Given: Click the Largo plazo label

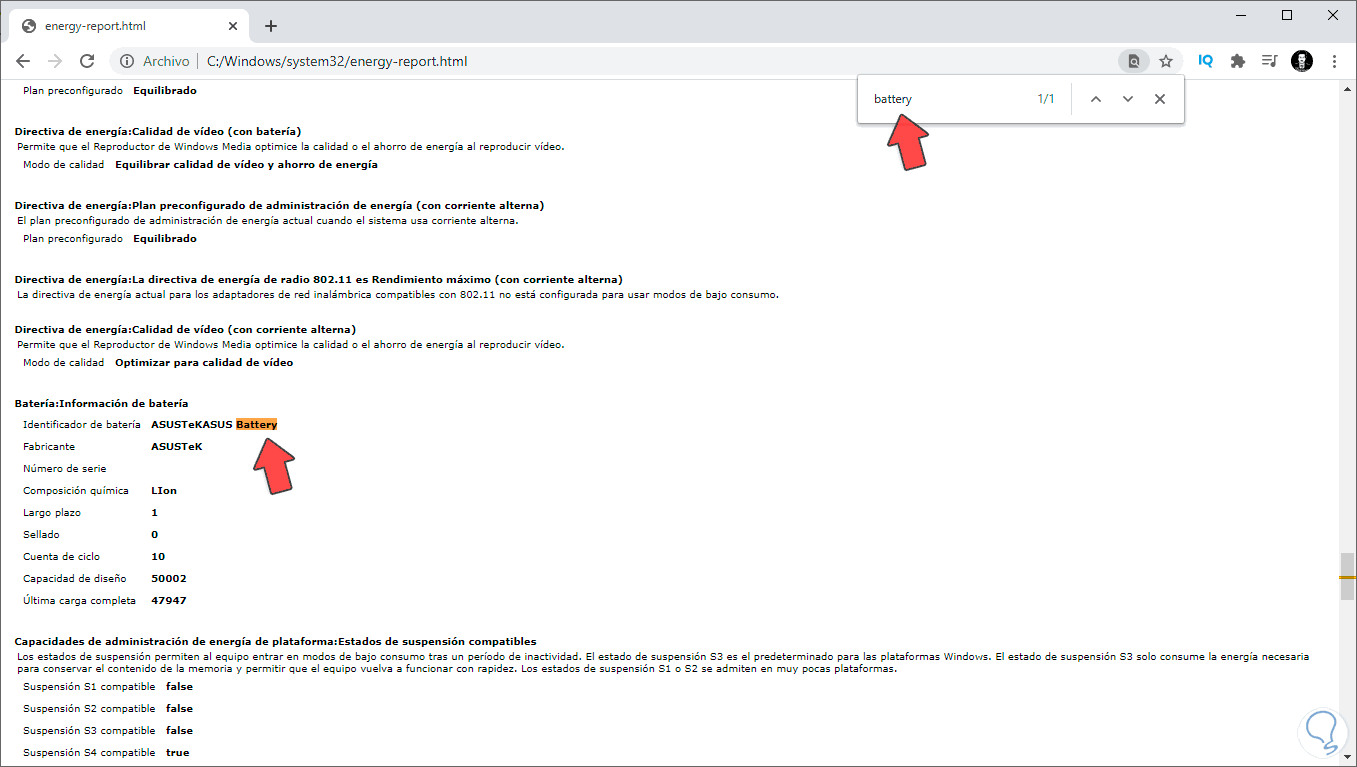Looking at the screenshot, I should (x=52, y=513).
